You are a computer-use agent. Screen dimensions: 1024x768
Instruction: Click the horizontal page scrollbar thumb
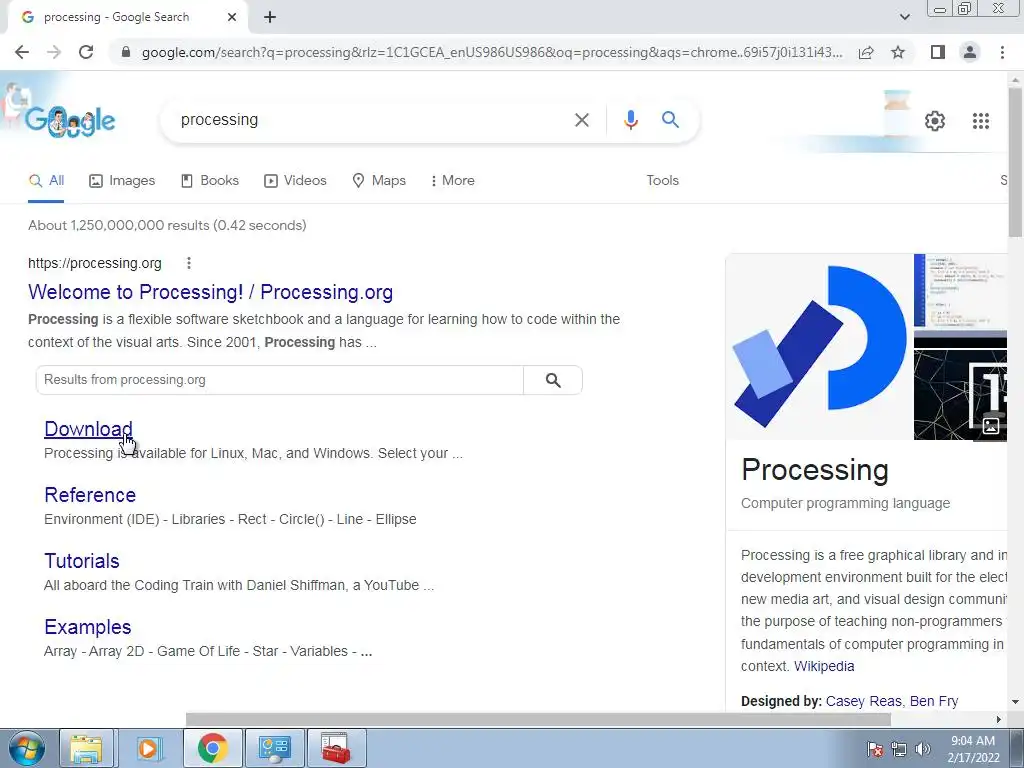click(538, 720)
